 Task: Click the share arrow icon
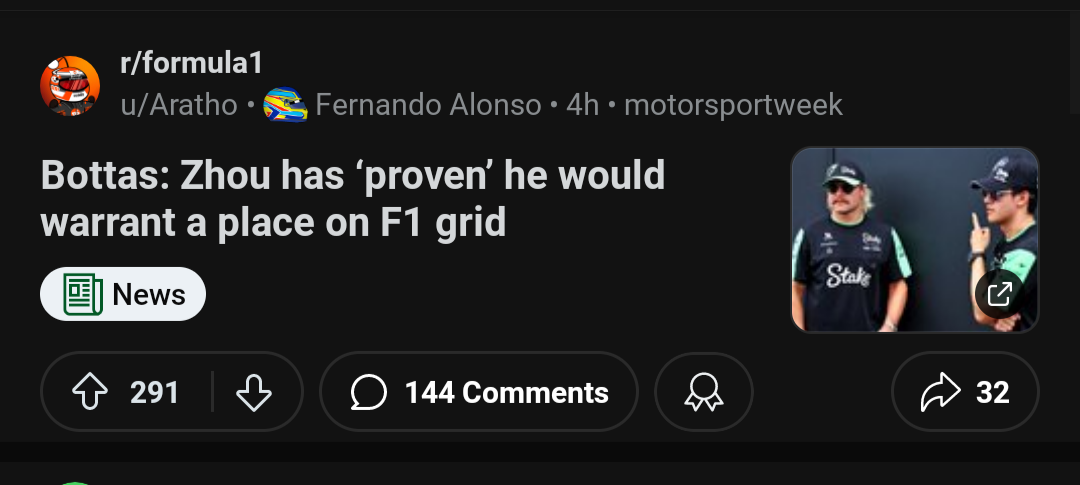(939, 393)
